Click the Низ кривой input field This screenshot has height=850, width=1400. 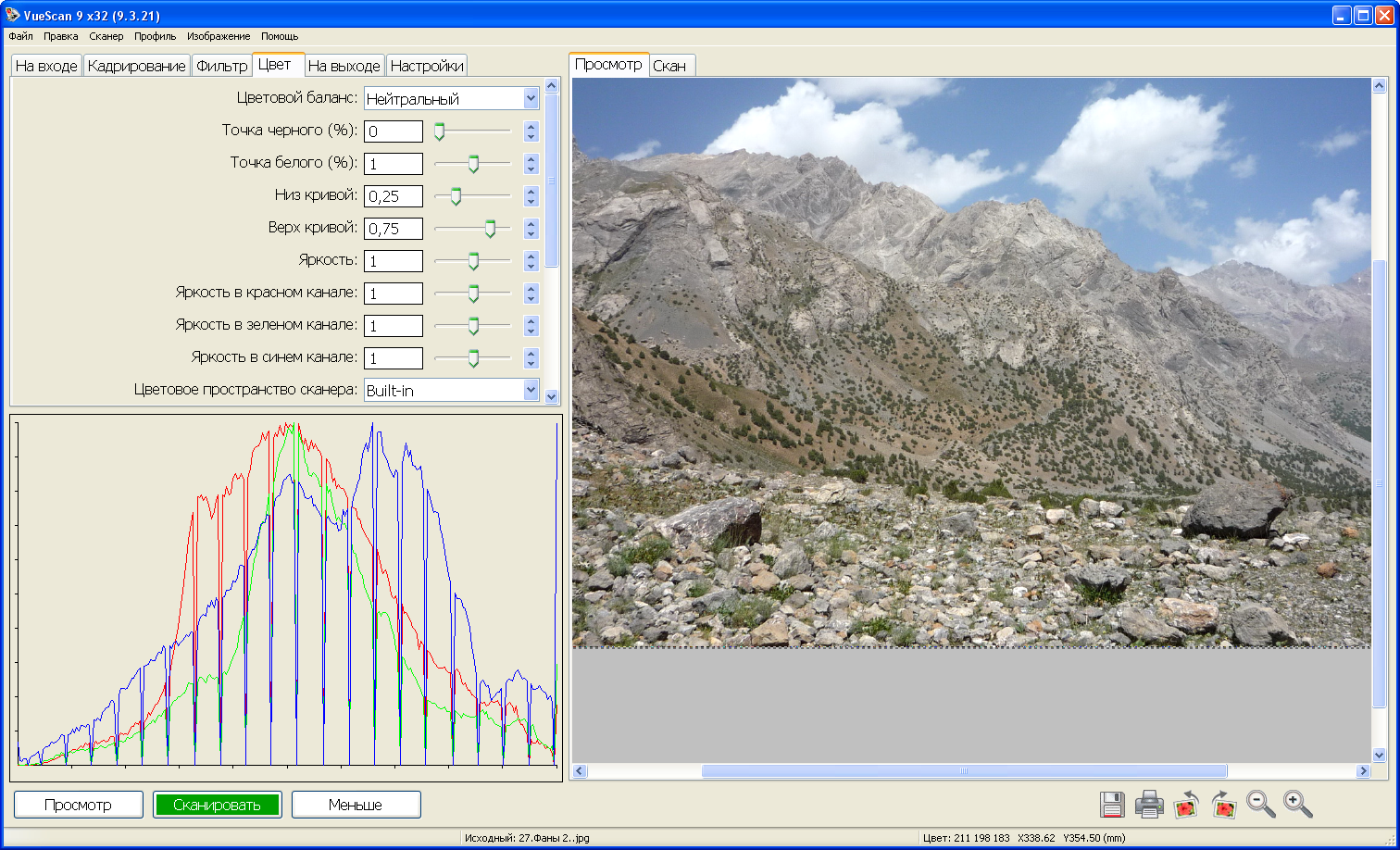pyautogui.click(x=394, y=196)
